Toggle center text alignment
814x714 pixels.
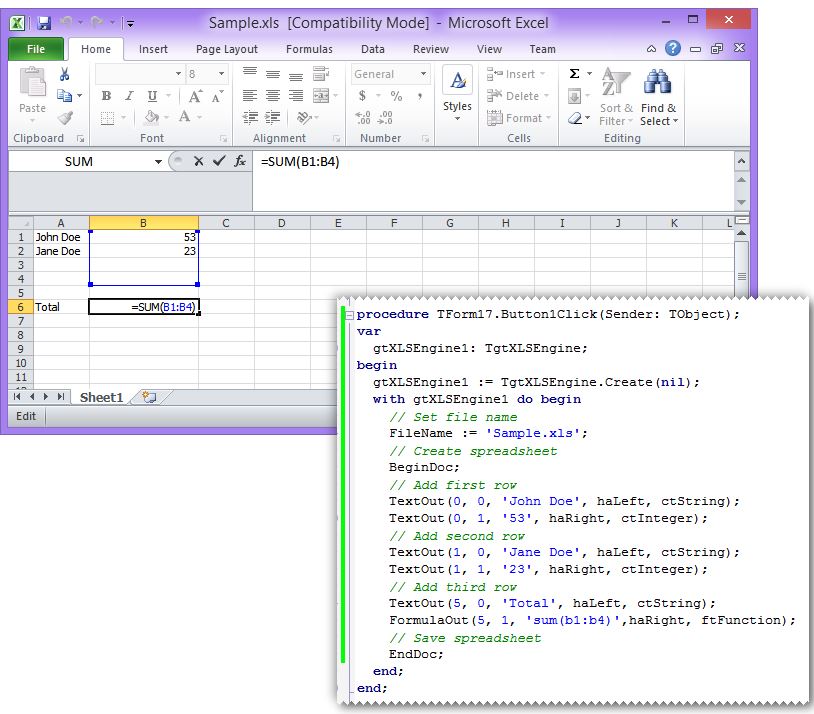coord(273,96)
